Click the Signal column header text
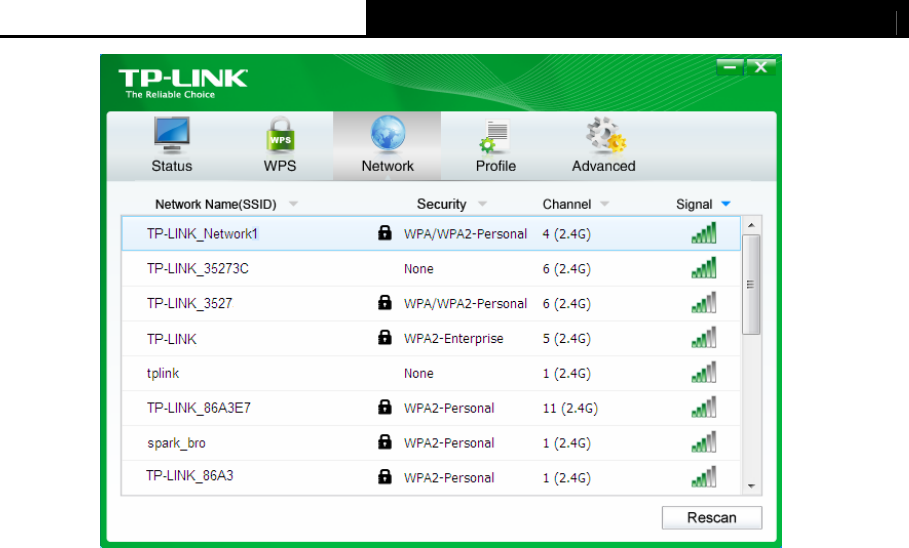The image size is (909, 548). point(694,204)
